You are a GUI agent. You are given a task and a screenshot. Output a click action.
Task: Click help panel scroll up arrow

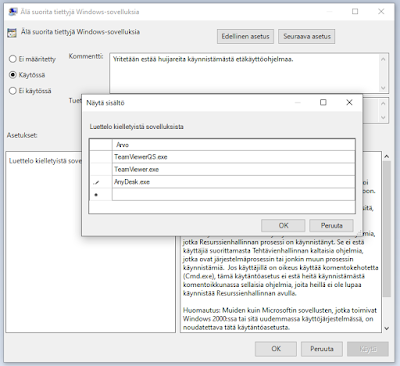pos(386,156)
